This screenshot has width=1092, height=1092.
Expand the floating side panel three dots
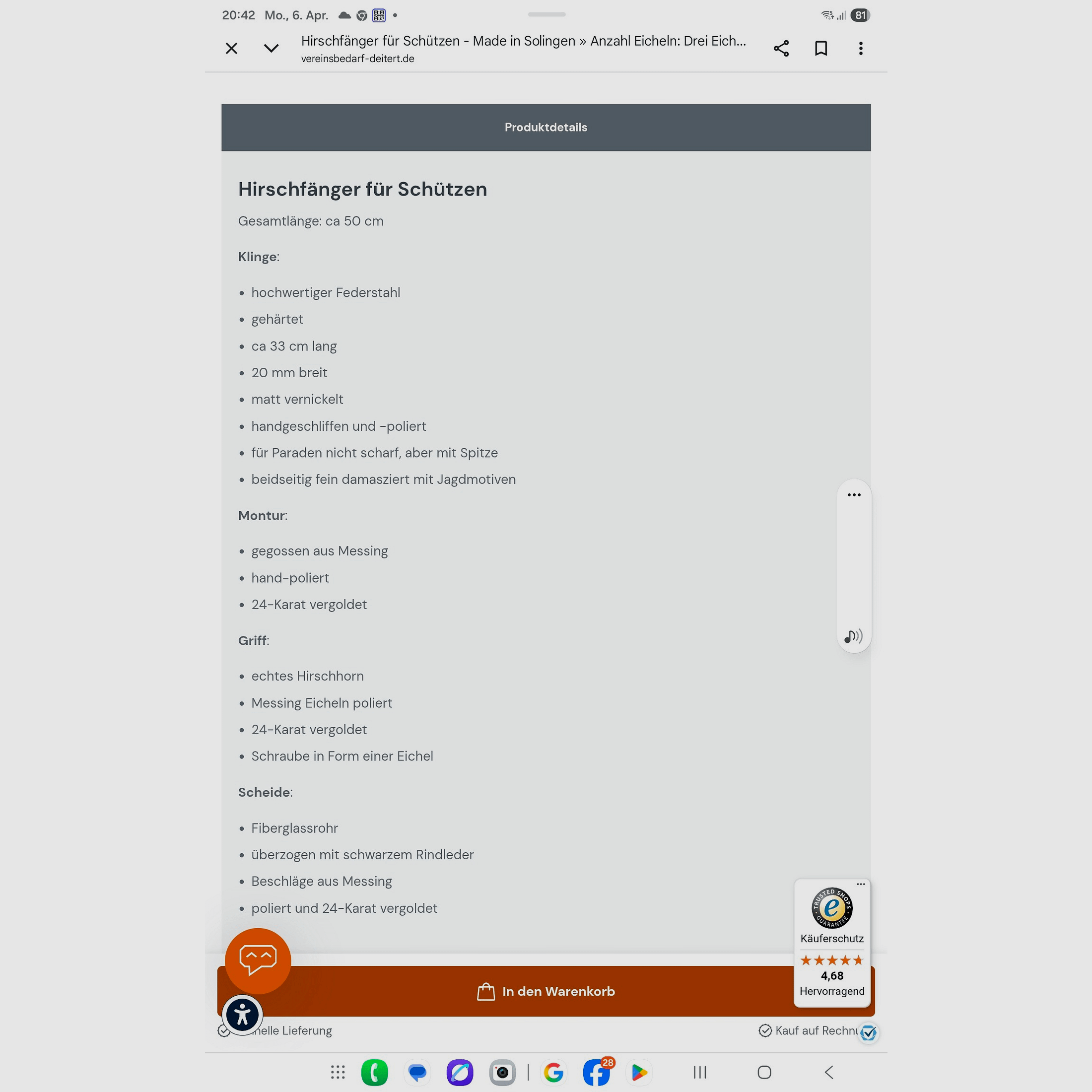click(854, 494)
